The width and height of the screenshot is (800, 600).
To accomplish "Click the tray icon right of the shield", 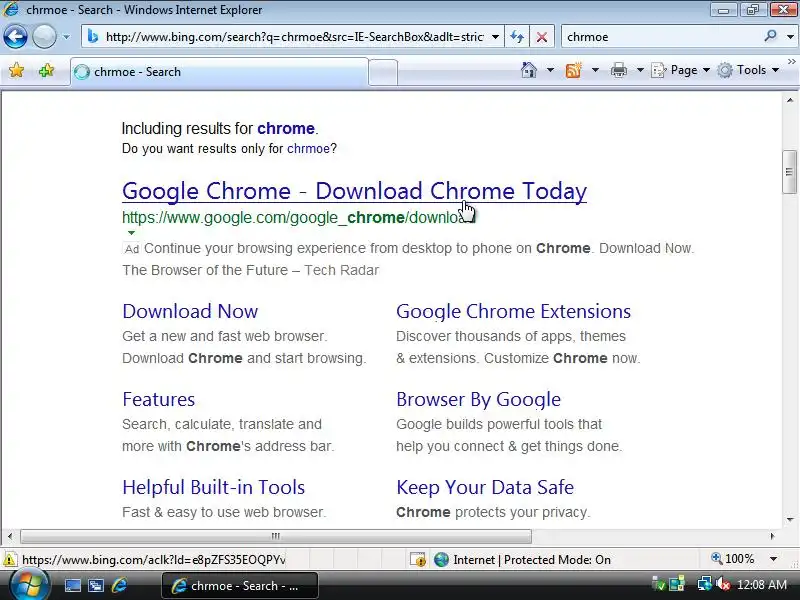I will pos(677,584).
